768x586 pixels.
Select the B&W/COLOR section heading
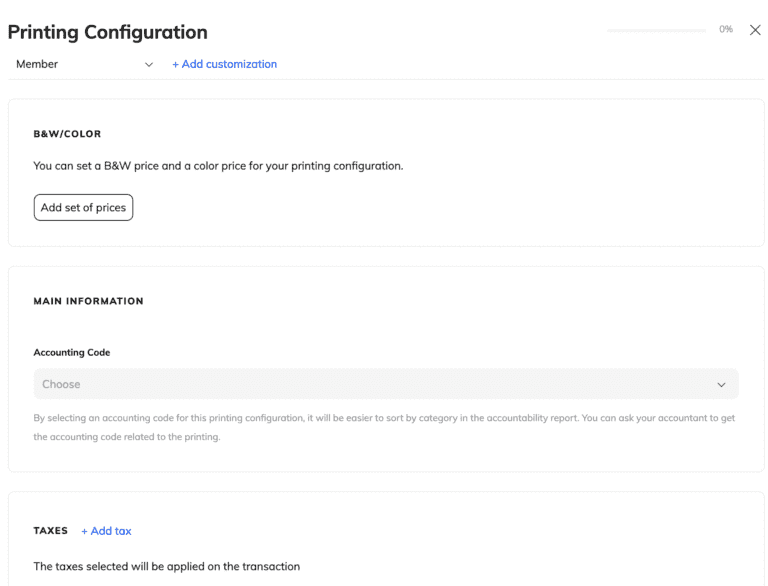coord(67,134)
